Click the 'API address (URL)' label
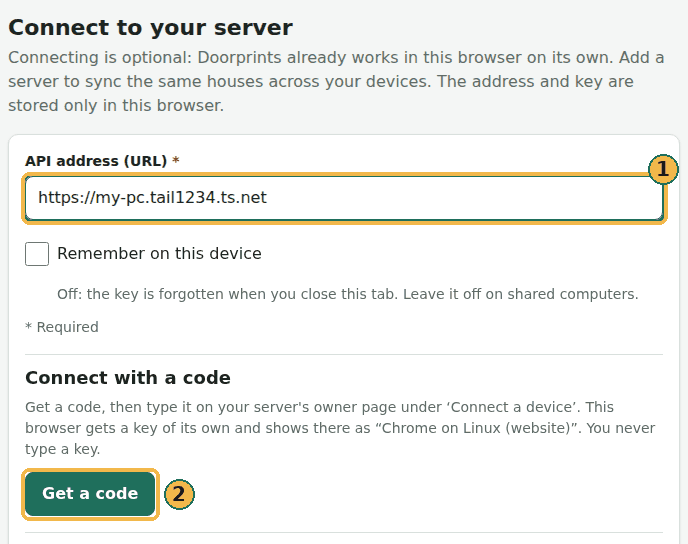 [x=102, y=161]
